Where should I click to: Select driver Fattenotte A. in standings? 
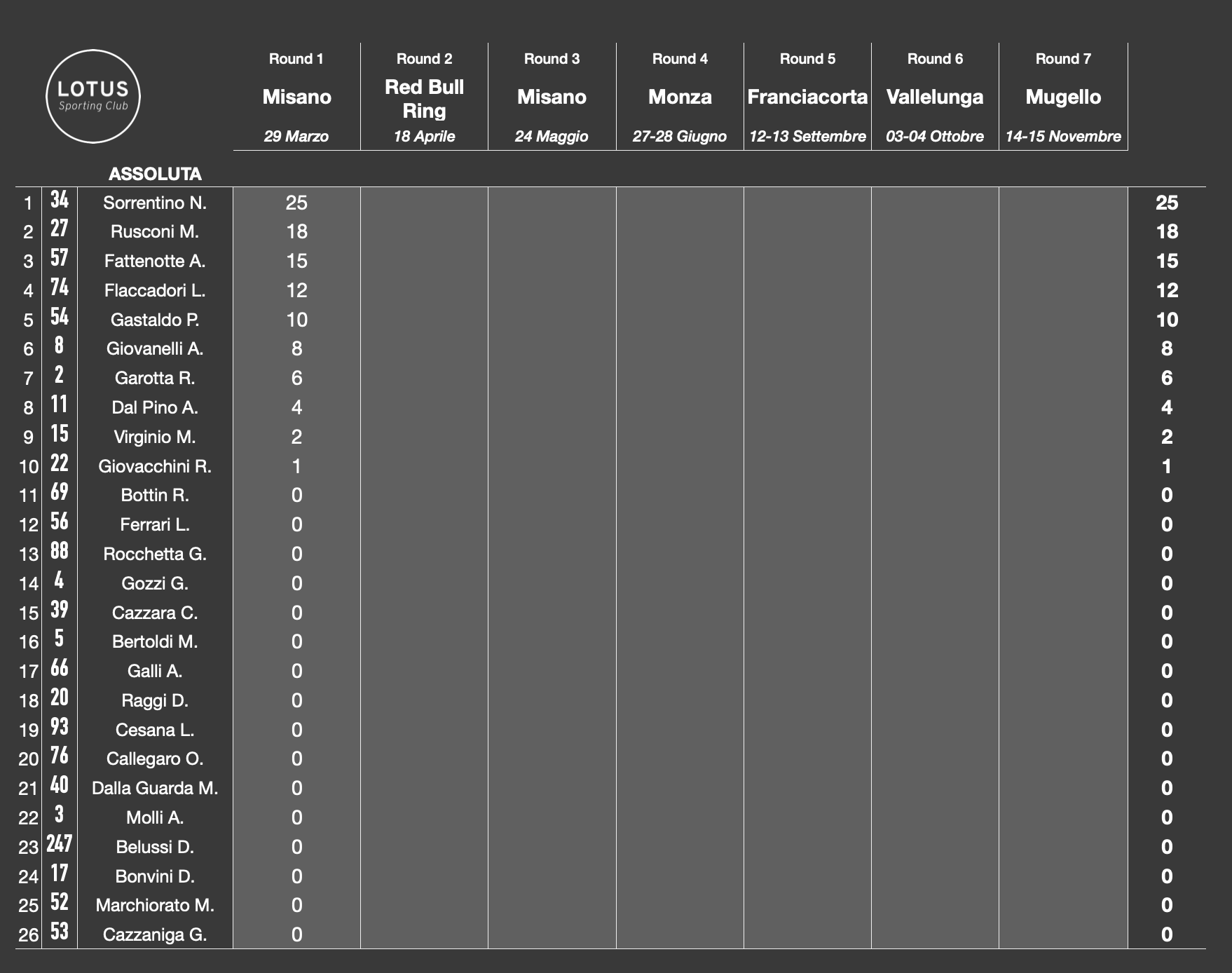(155, 261)
